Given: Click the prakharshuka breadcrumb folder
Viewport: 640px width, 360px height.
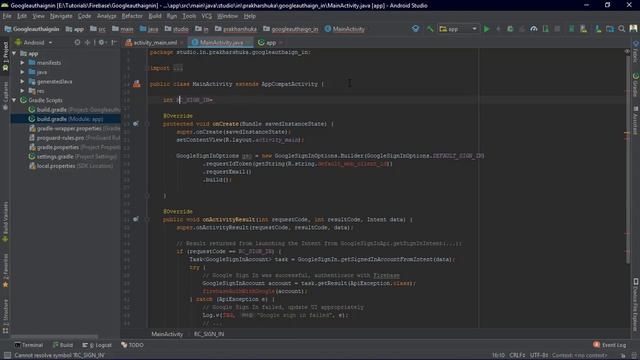Looking at the screenshot, I should [x=236, y=29].
